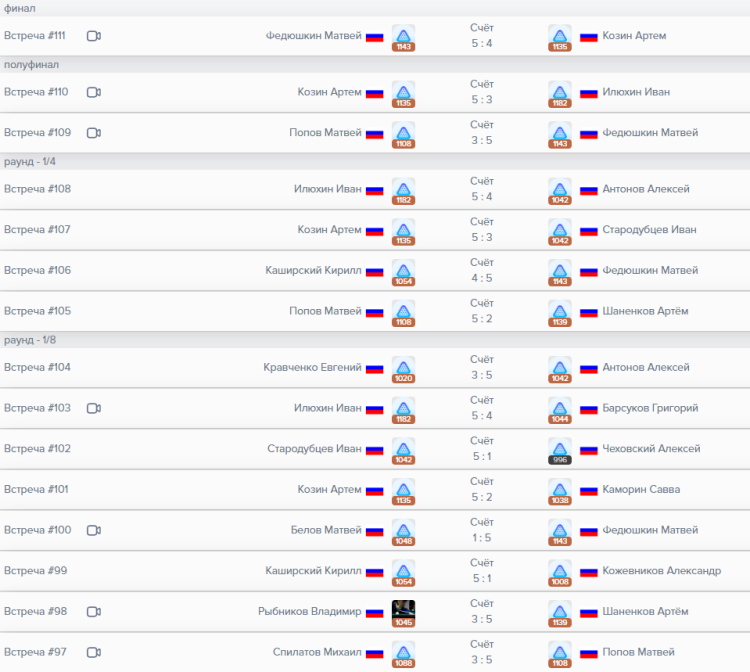This screenshot has height=672, width=750.
Task: Watch video of match #109
Action: pos(94,133)
